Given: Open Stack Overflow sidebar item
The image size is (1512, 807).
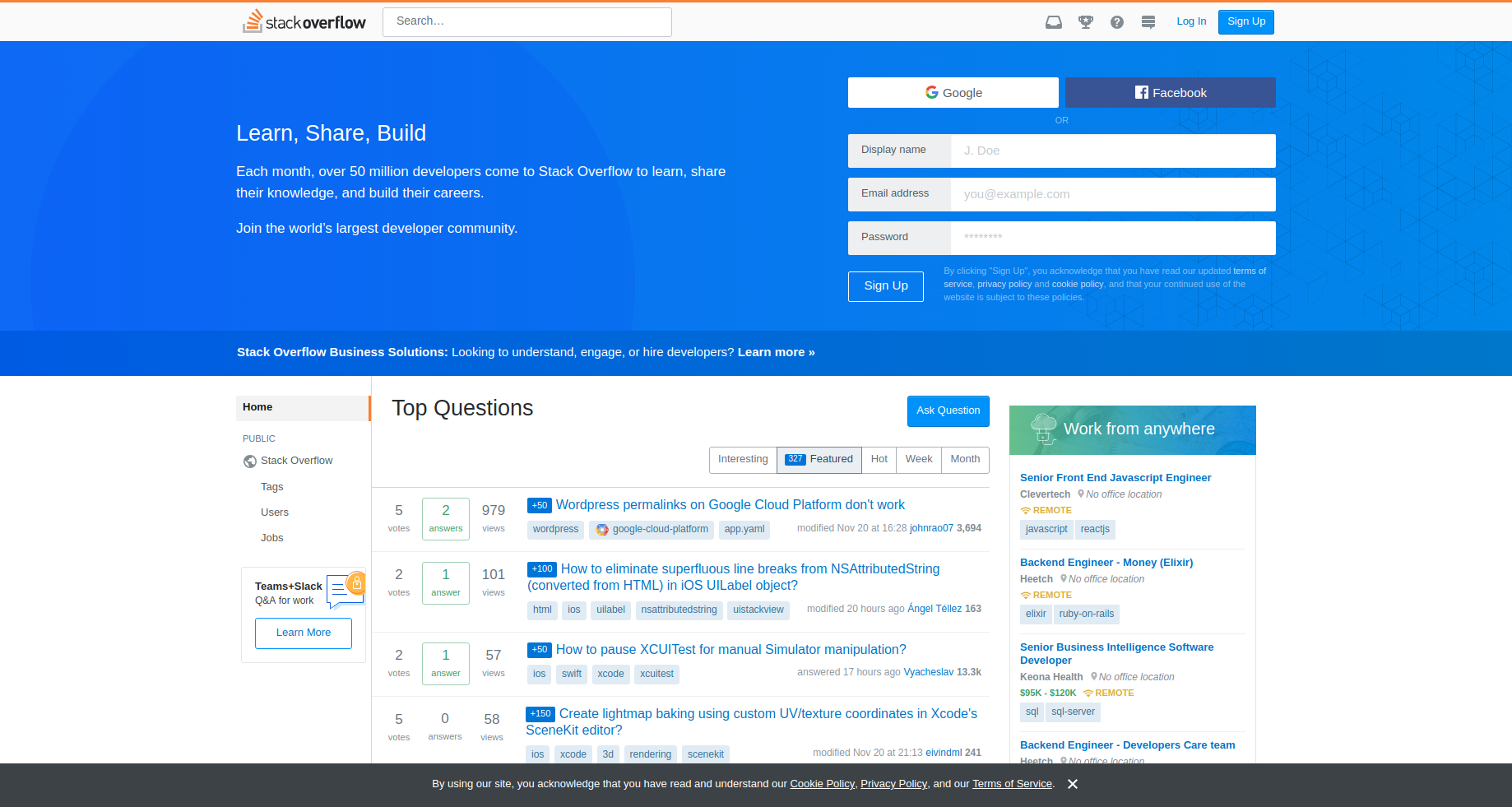Looking at the screenshot, I should pos(296,461).
